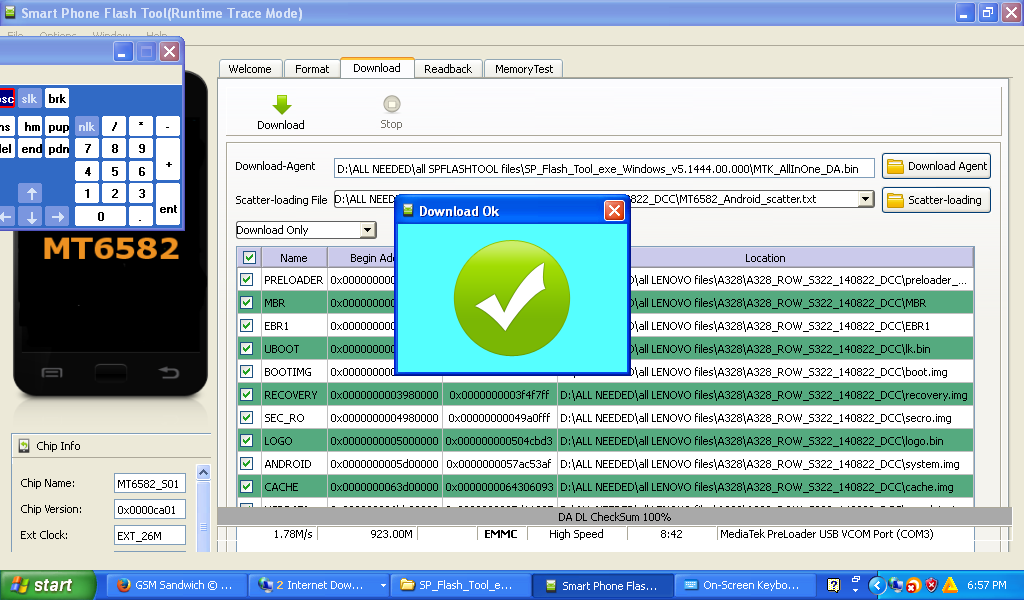
Task: Toggle the slk key on on-screen keyboard
Action: tap(29, 99)
